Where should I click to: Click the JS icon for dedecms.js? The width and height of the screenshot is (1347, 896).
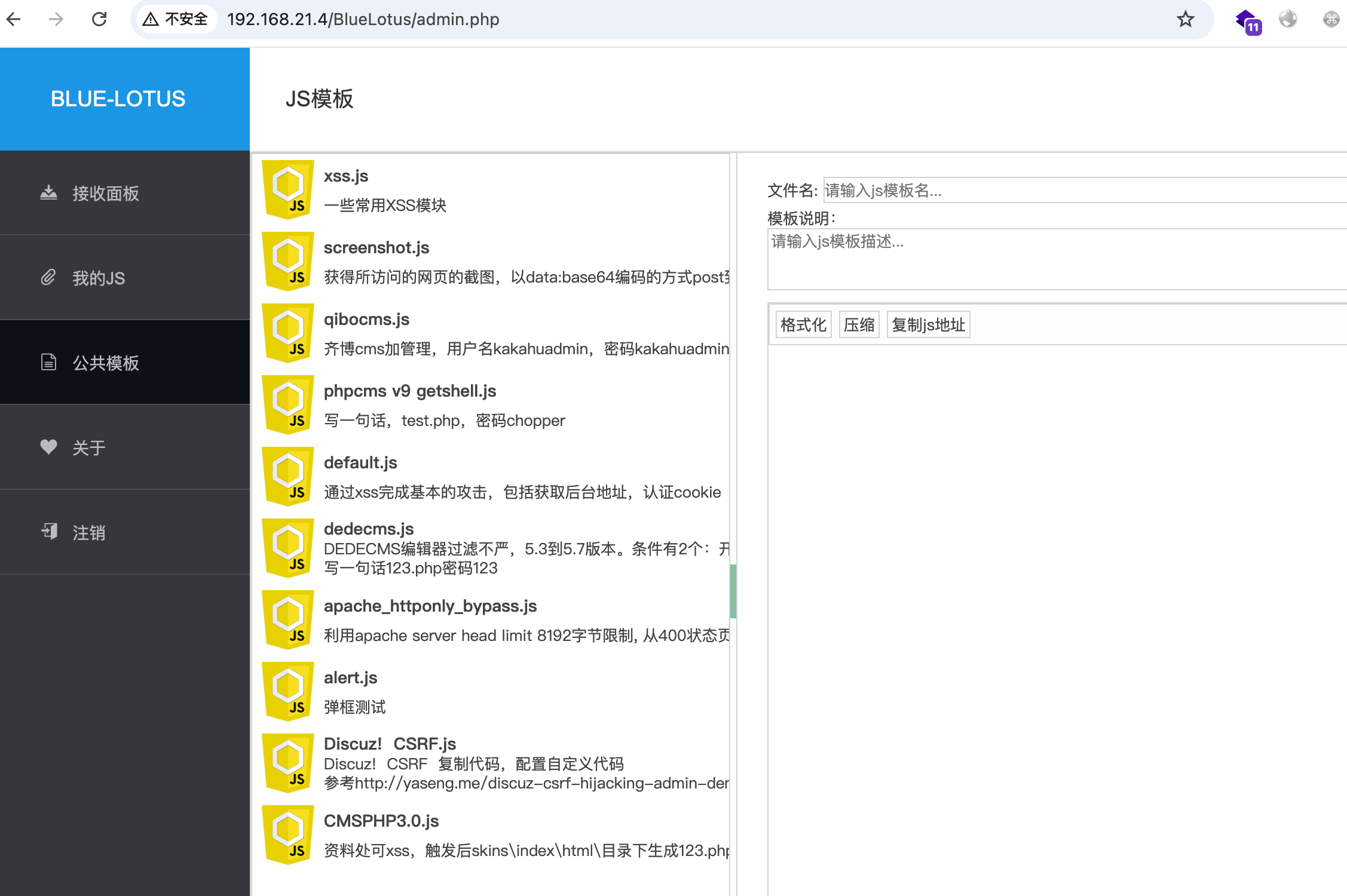pyautogui.click(x=288, y=548)
